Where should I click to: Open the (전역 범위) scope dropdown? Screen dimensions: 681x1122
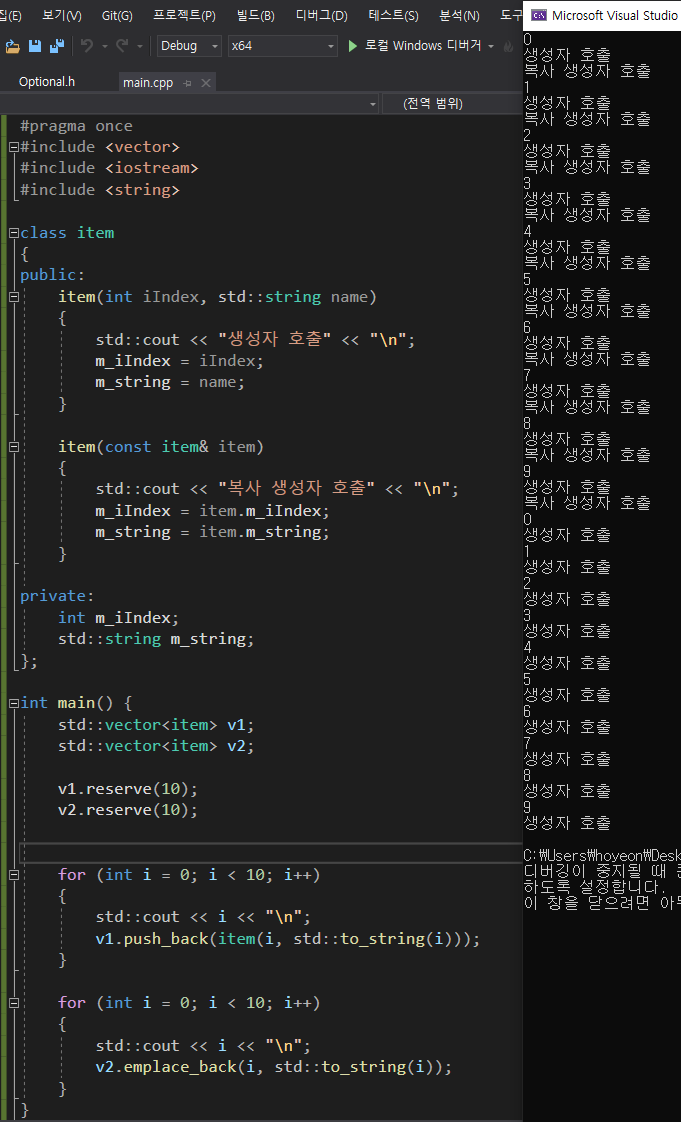coord(453,104)
